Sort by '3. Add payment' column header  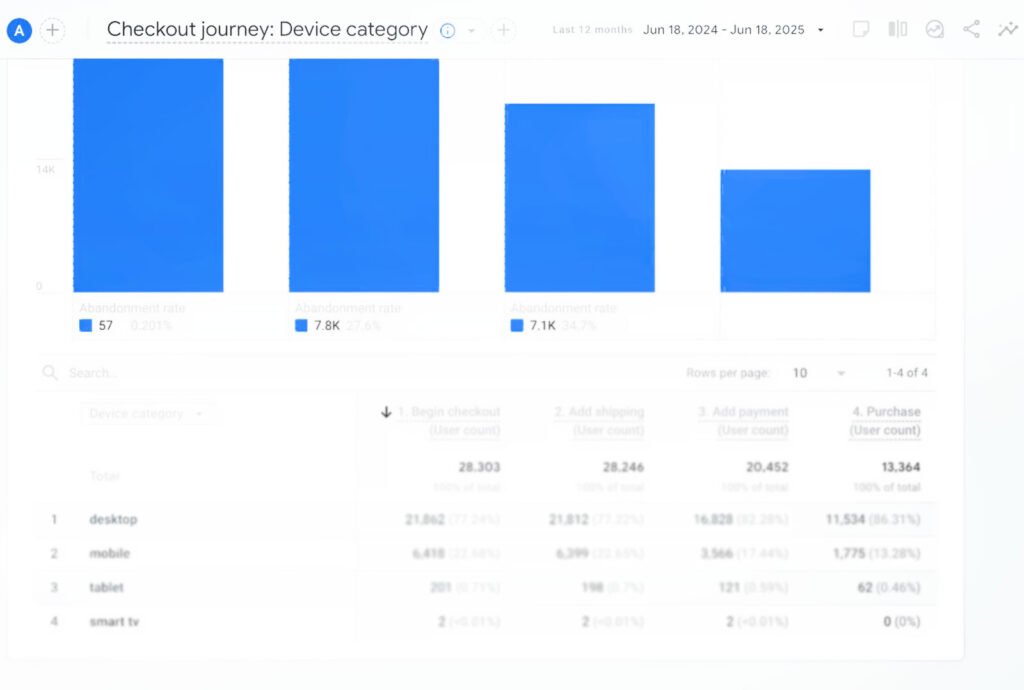pyautogui.click(x=743, y=420)
